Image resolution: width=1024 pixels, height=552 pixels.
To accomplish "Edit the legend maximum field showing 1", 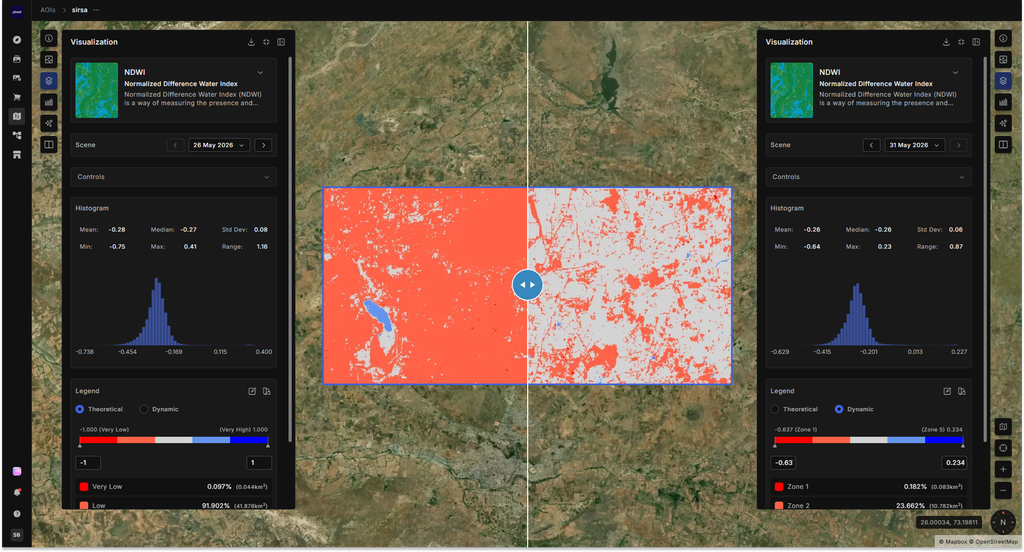I will point(259,463).
